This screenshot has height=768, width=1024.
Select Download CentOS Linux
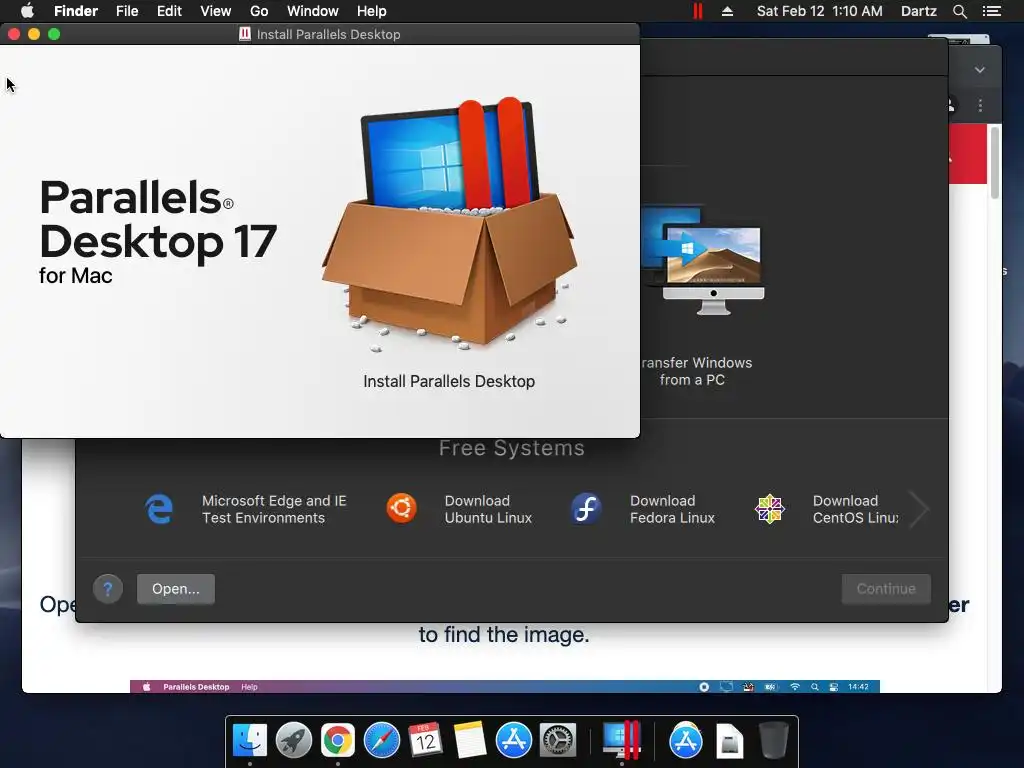point(856,509)
